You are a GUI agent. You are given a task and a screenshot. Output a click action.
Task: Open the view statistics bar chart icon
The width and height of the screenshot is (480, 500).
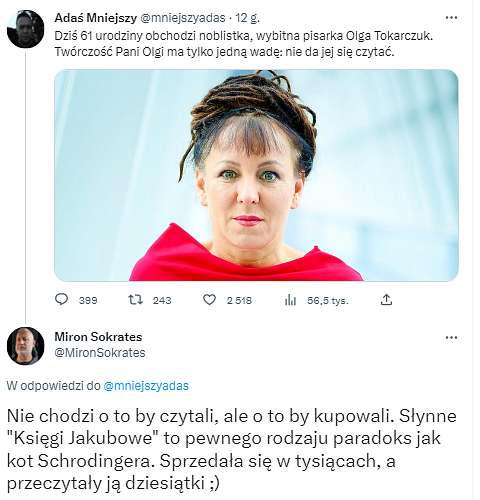point(290,300)
